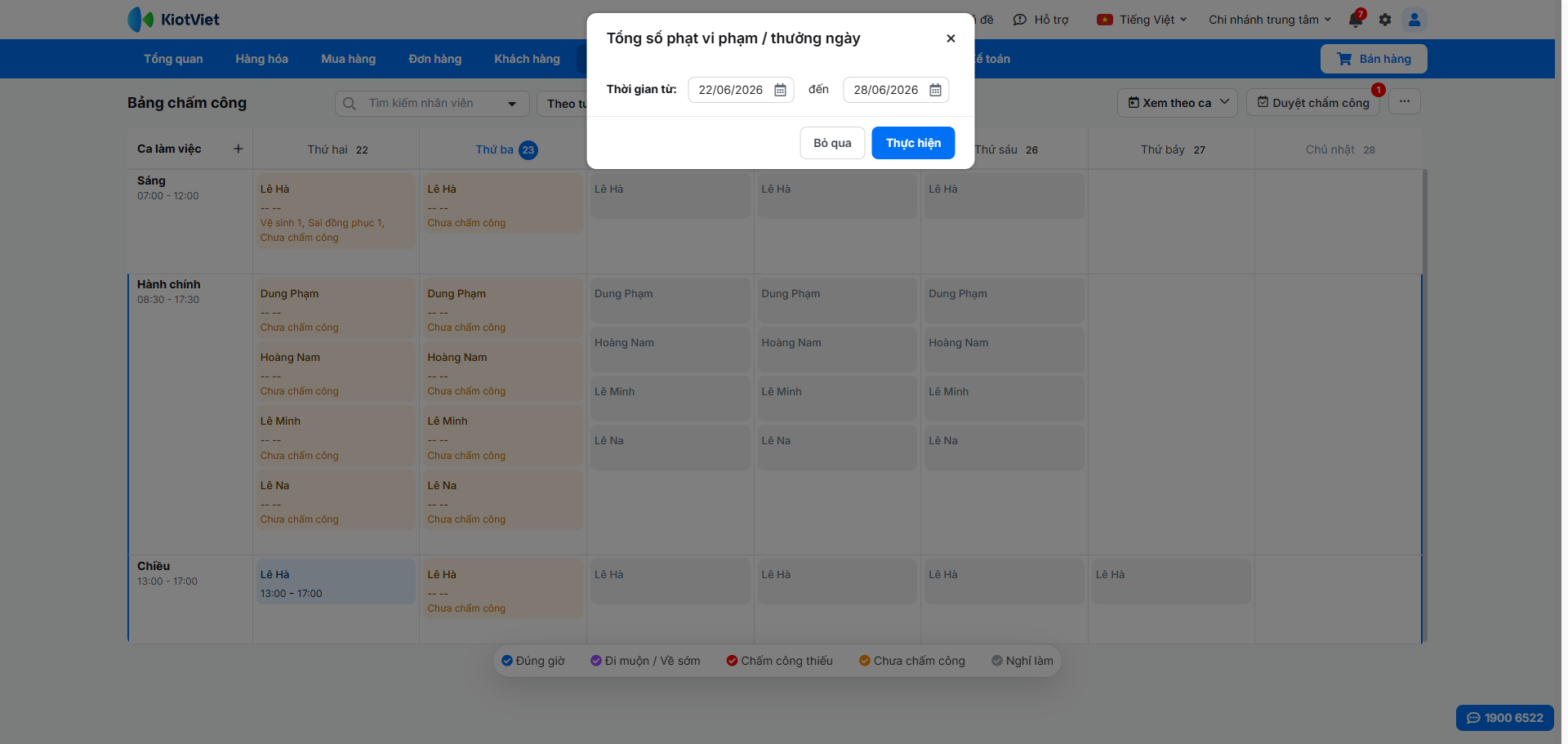Open the Xem theo ca view dropdown
Viewport: 1568px width, 744px height.
click(1178, 102)
